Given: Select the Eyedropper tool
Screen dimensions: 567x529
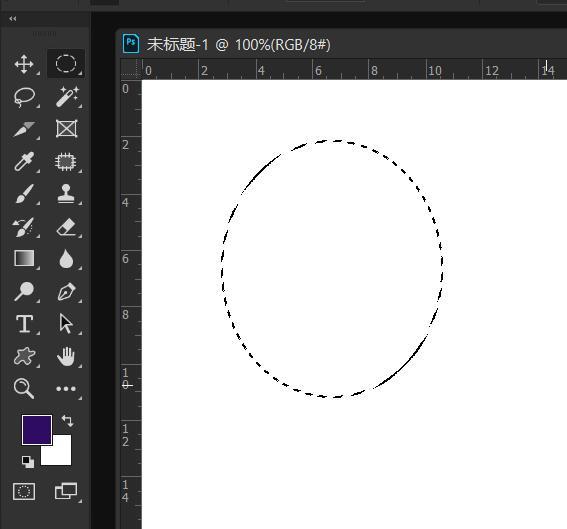Looking at the screenshot, I should 24,162.
